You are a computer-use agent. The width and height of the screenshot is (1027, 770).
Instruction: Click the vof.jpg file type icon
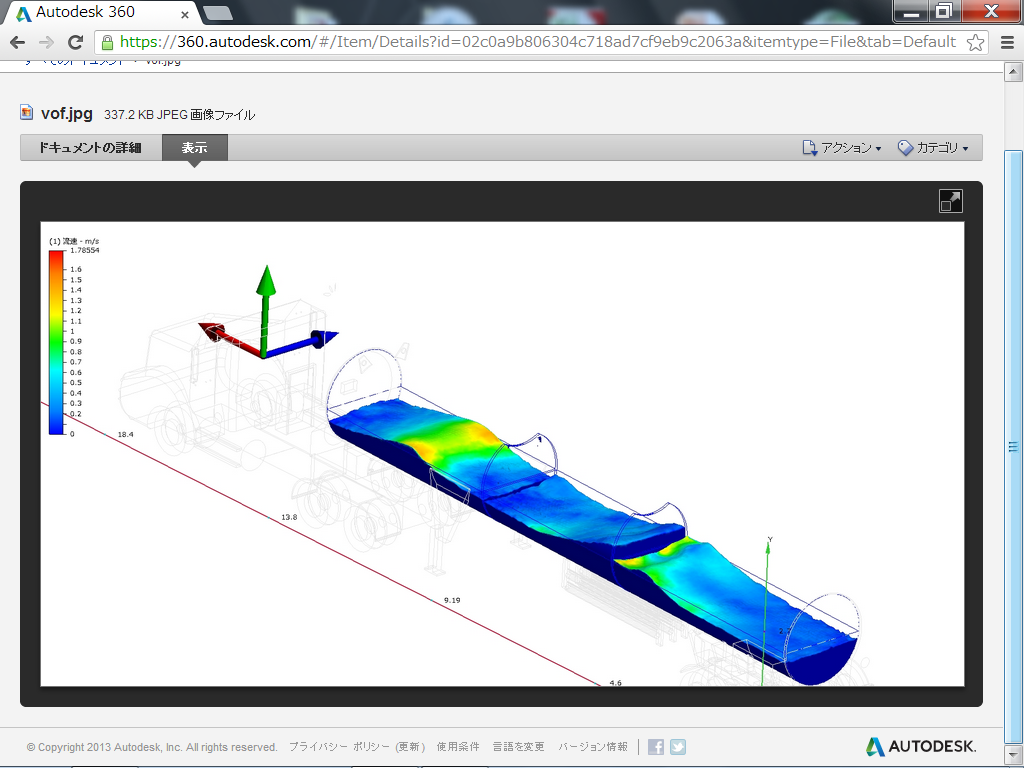tap(27, 113)
